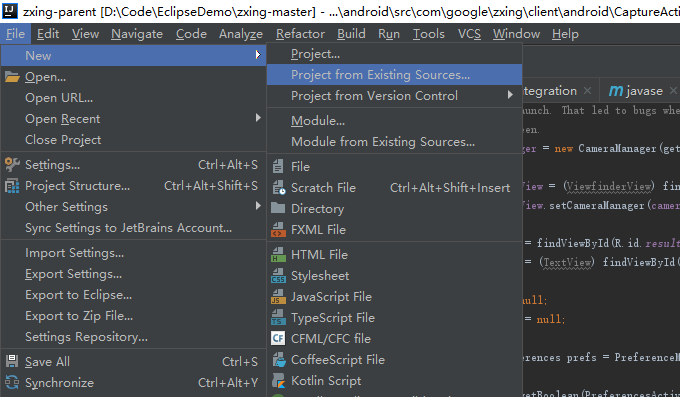Open the Edit menu
680x397 pixels.
pyautogui.click(x=48, y=34)
